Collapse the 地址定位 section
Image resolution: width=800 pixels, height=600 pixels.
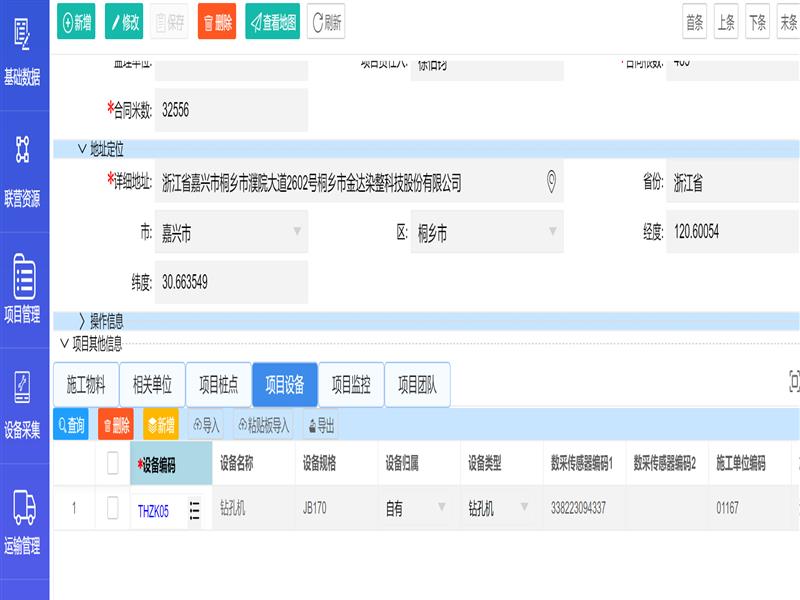[82, 149]
